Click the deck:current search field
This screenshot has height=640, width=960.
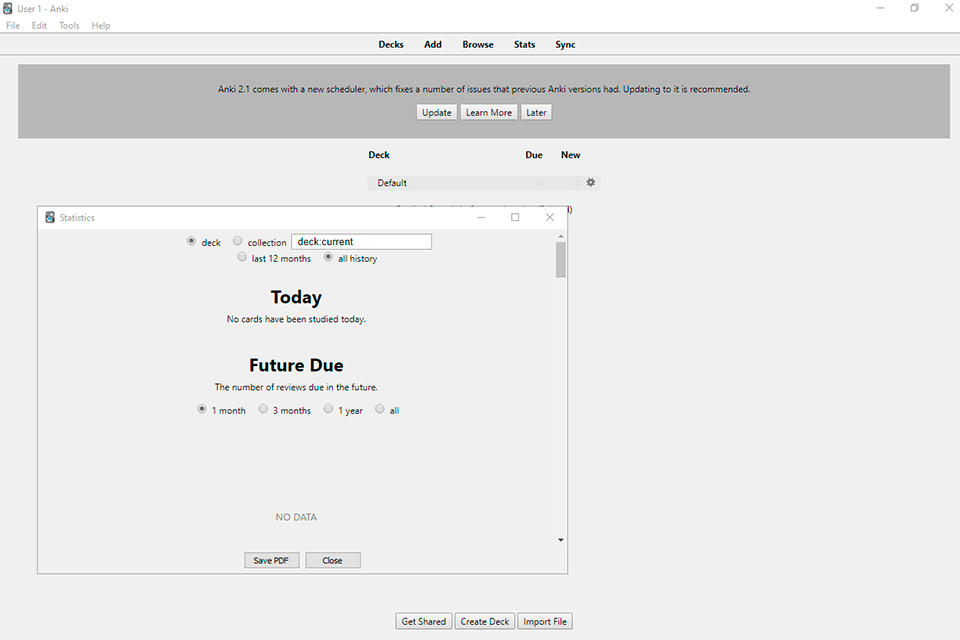tap(361, 241)
